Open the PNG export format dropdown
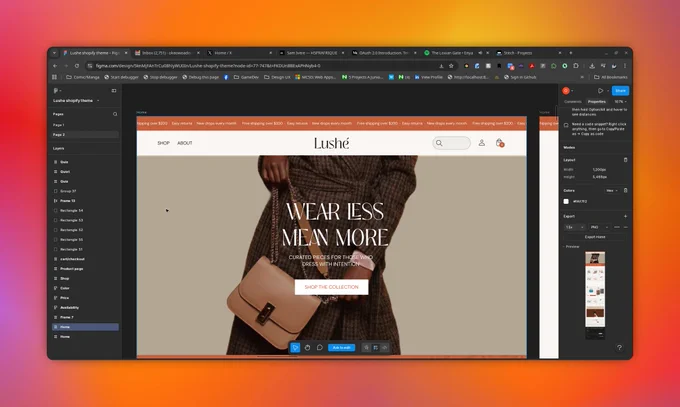This screenshot has height=407, width=680. [599, 227]
